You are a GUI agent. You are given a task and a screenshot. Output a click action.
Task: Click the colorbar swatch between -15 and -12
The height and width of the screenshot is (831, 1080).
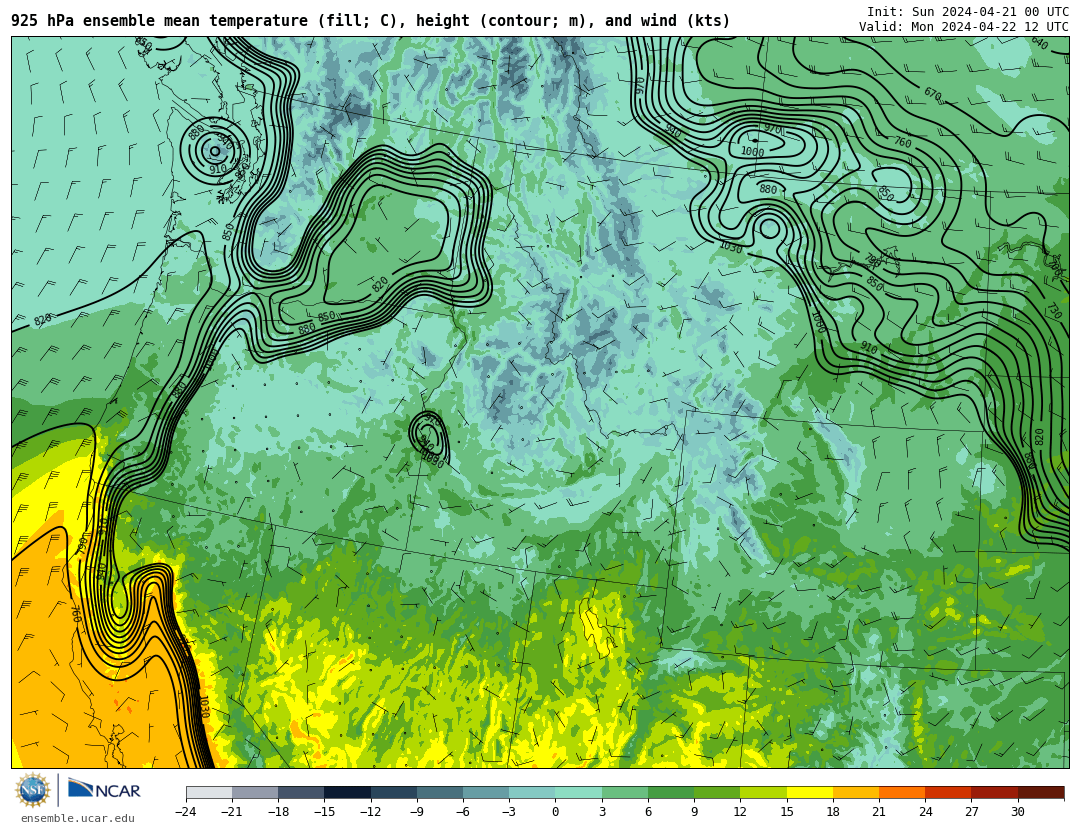pos(348,792)
